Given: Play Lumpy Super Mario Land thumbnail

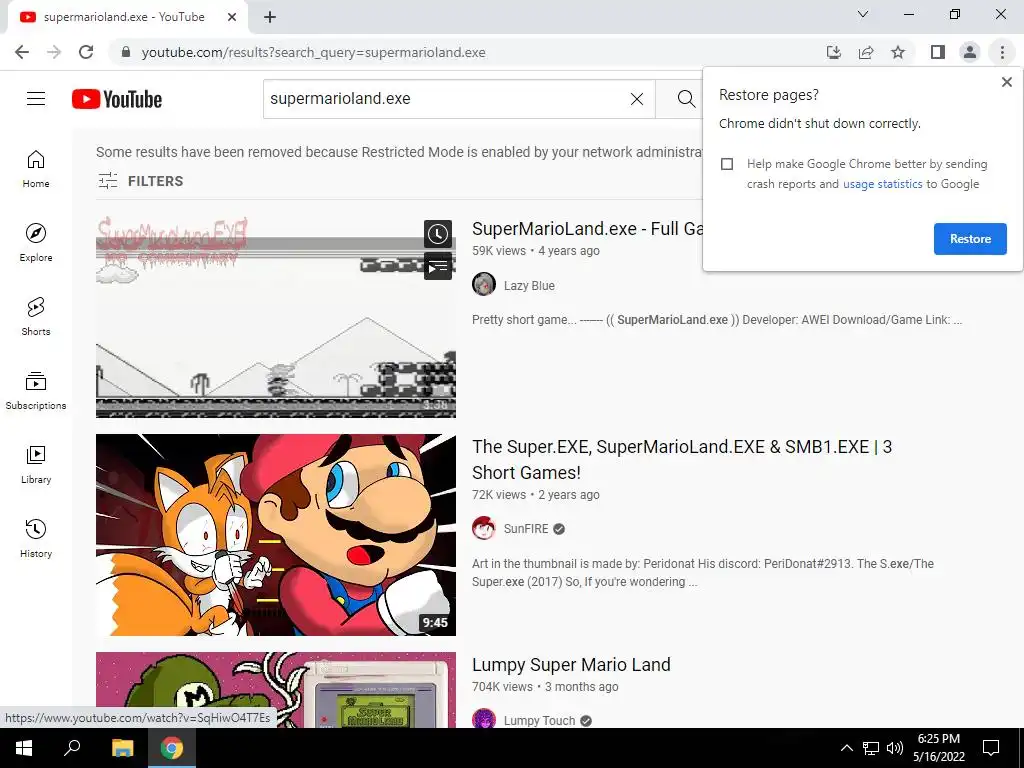Looking at the screenshot, I should pos(276,690).
